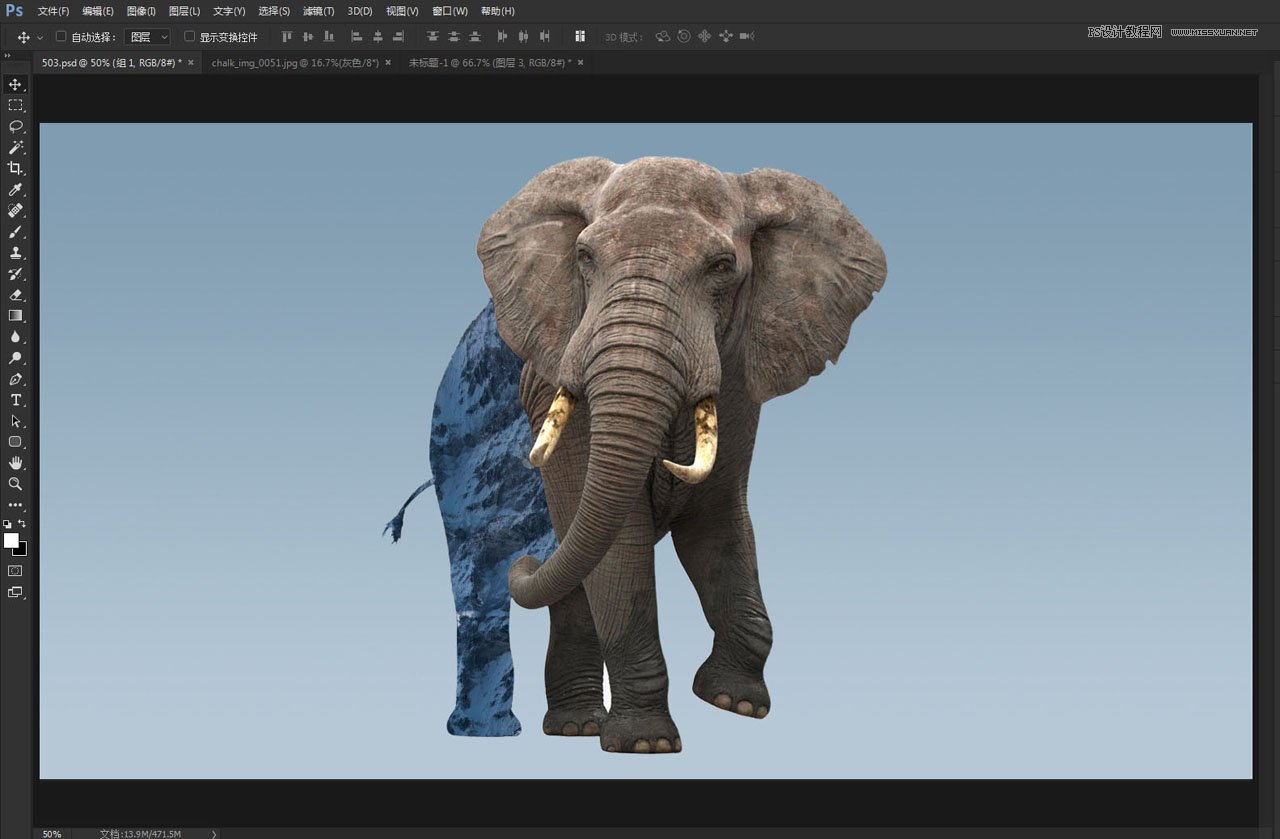Open the 滤镜(T) menu
The image size is (1280, 839).
coord(318,11)
